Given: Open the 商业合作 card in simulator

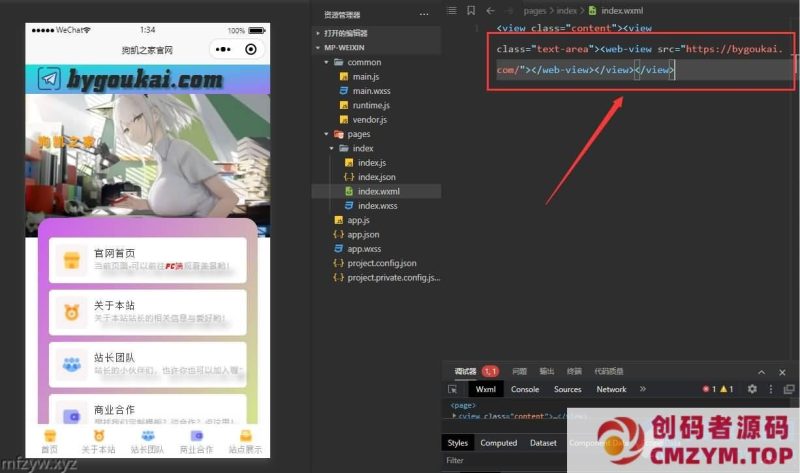Looking at the screenshot, I should pyautogui.click(x=147, y=409).
